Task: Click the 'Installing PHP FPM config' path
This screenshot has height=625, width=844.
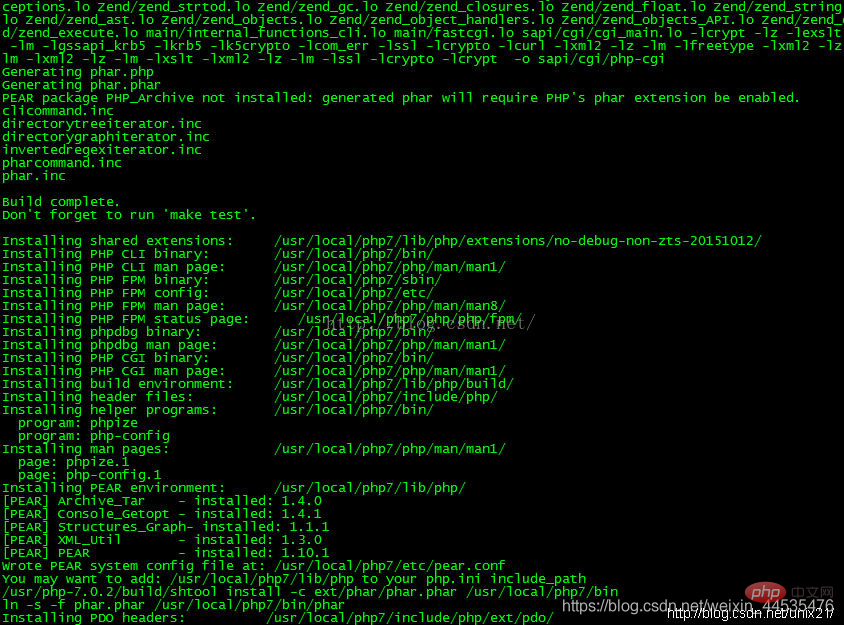Action: 354,293
